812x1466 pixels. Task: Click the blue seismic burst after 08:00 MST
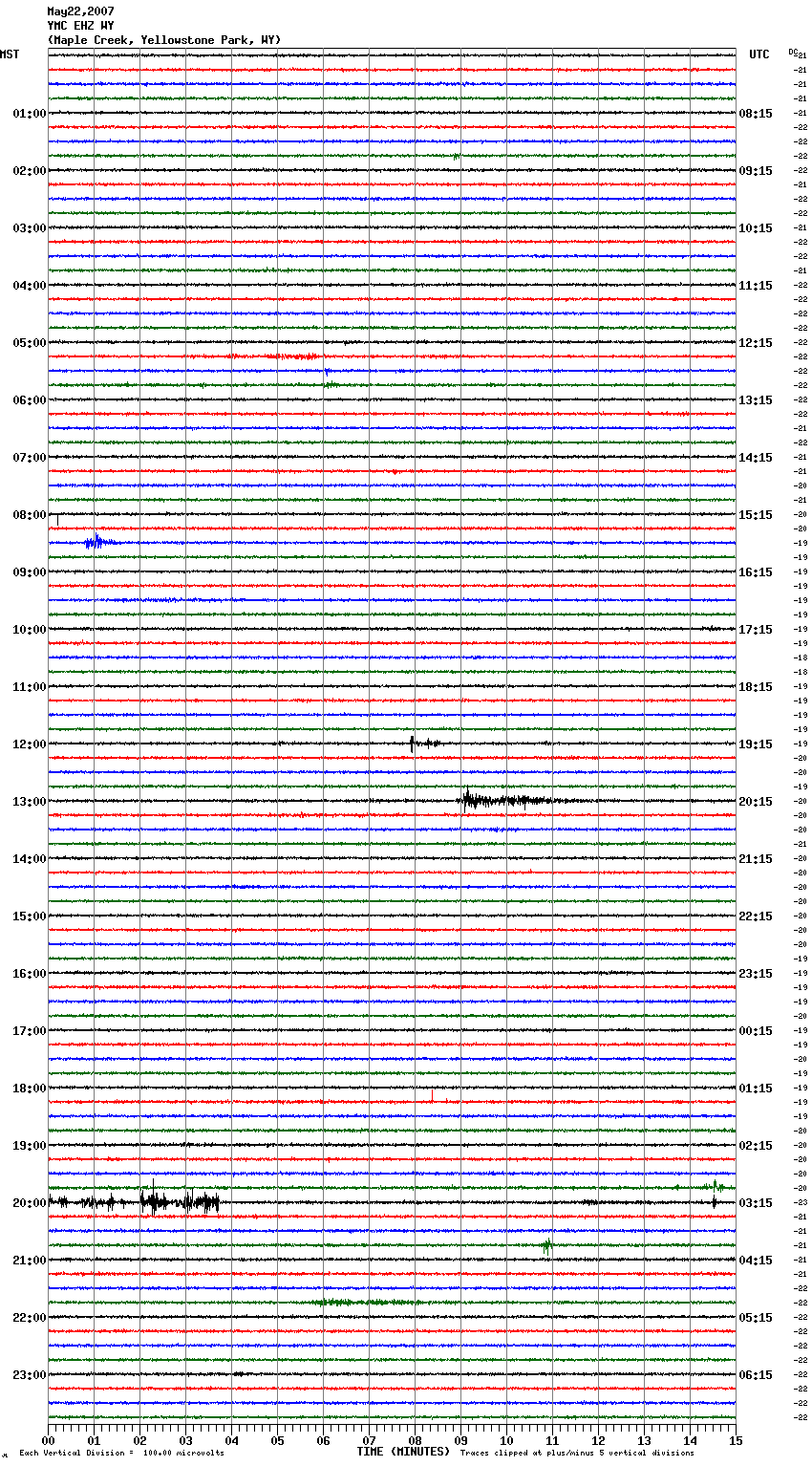click(99, 542)
